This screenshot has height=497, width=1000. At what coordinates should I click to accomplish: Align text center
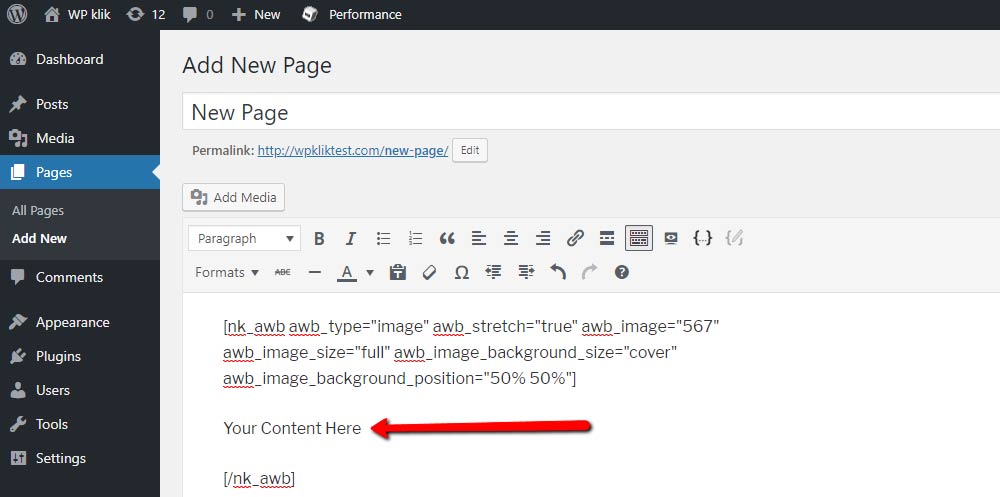point(511,239)
